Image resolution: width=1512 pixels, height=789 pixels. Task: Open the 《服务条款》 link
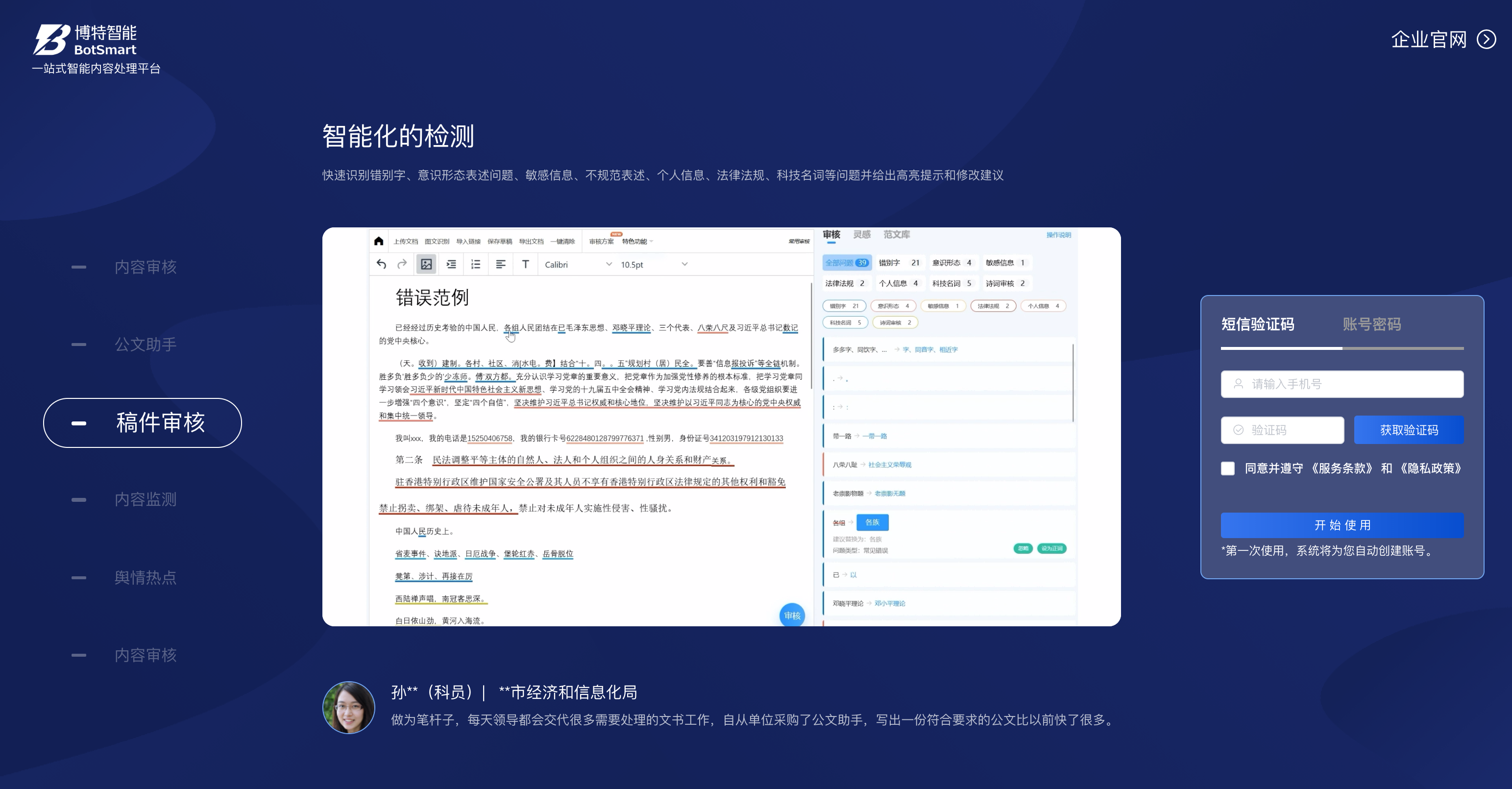click(1342, 468)
